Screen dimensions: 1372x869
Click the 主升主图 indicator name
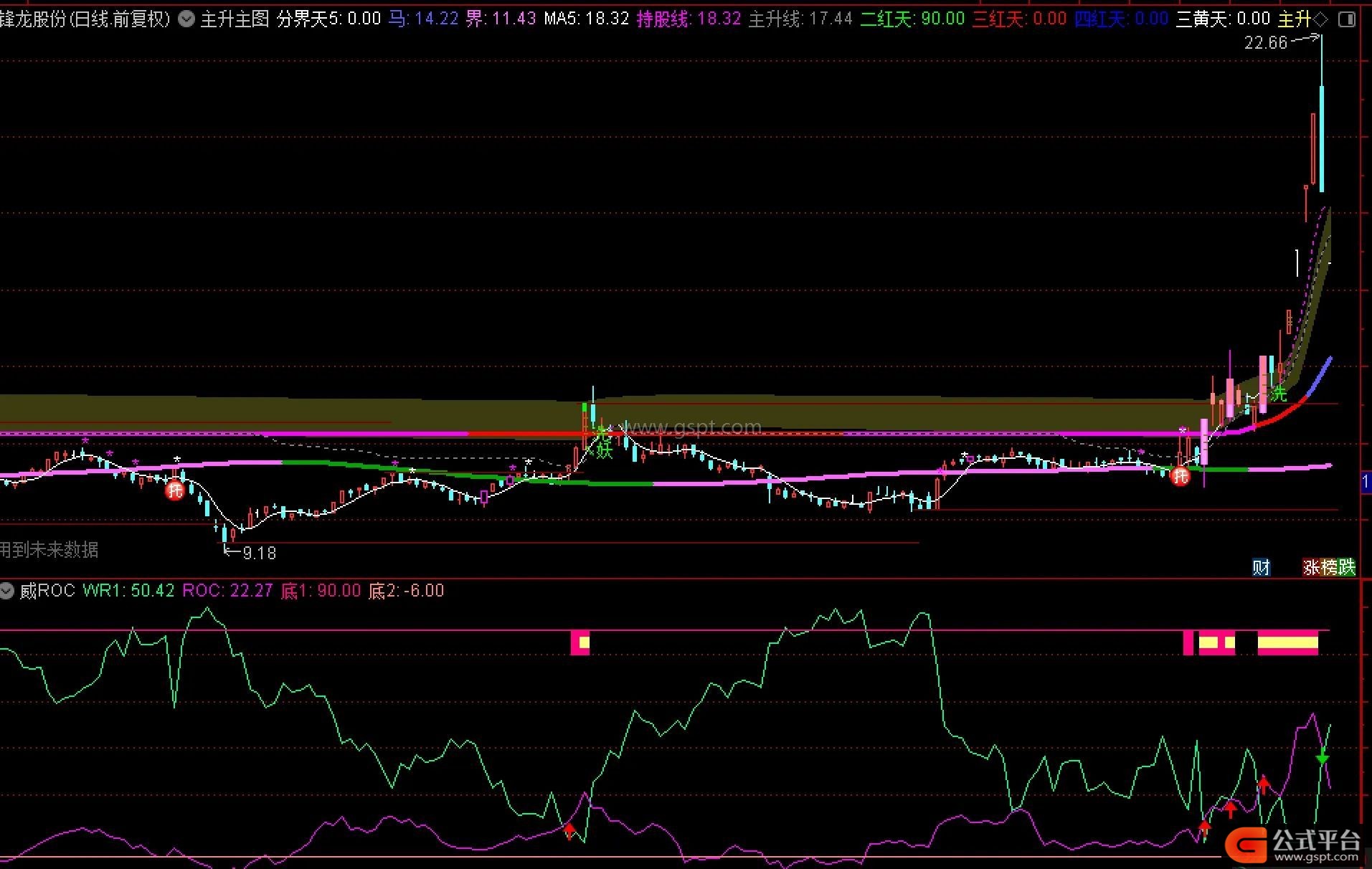(235, 19)
